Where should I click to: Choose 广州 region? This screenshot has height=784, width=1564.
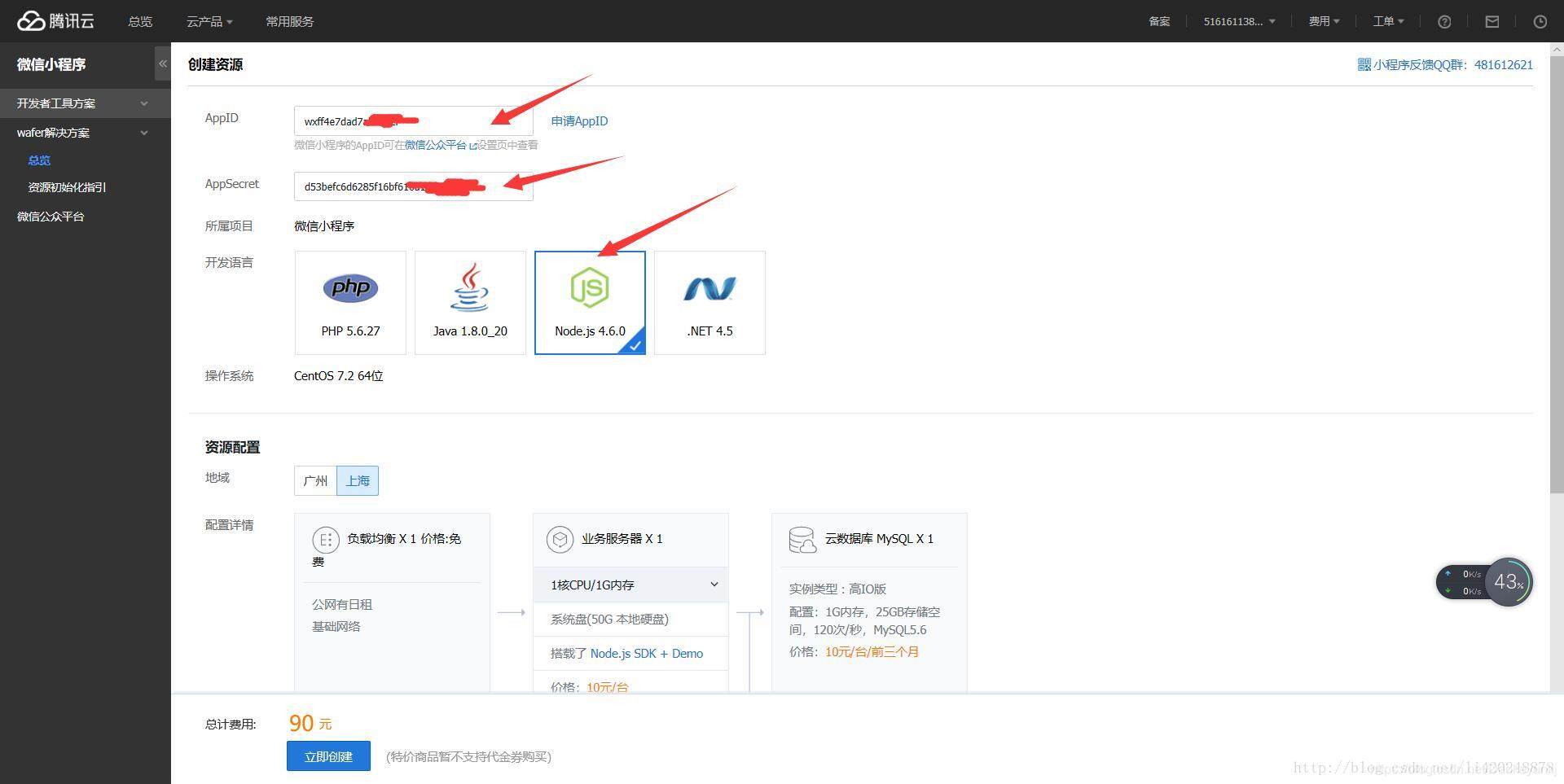[315, 480]
